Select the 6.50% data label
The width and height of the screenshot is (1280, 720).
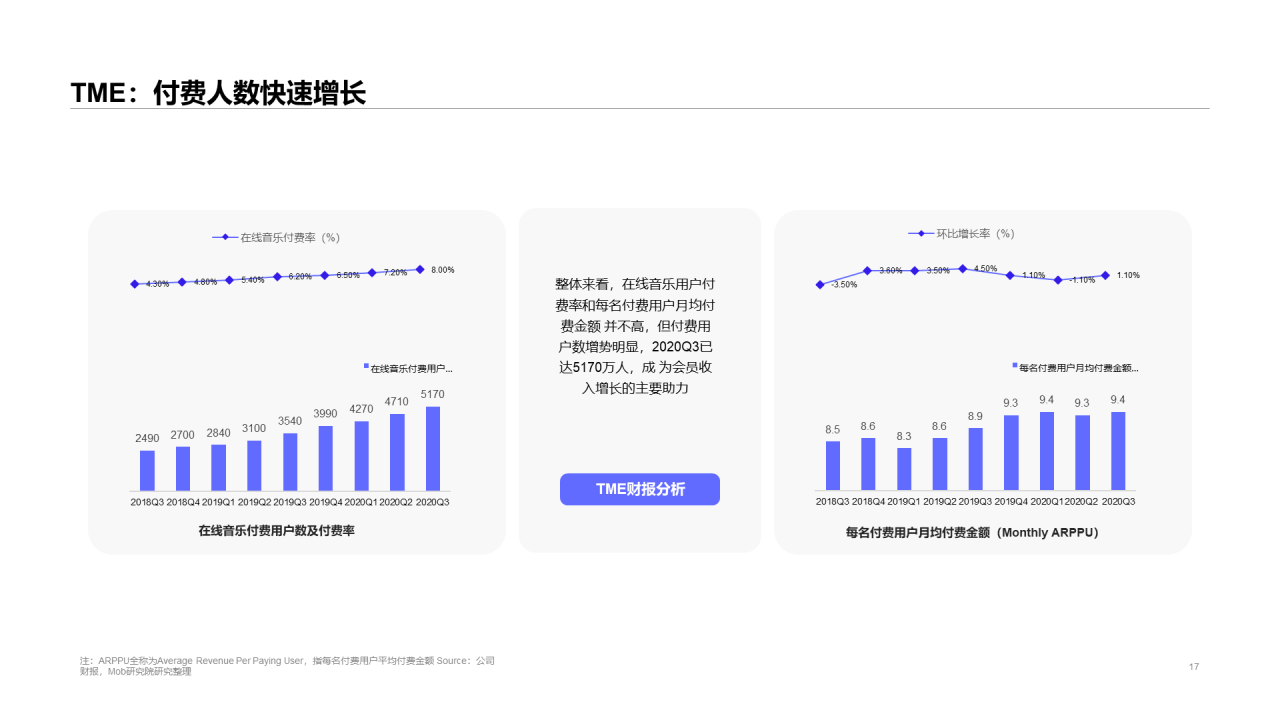click(348, 275)
